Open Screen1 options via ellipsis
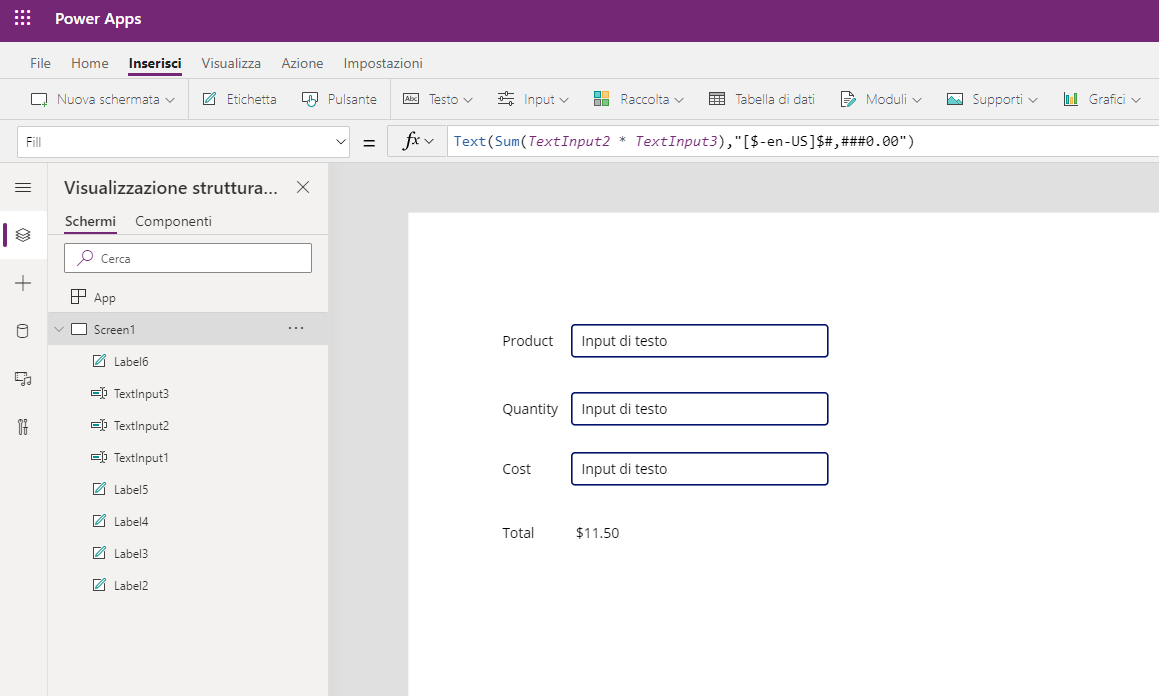The image size is (1159, 696). [x=296, y=328]
